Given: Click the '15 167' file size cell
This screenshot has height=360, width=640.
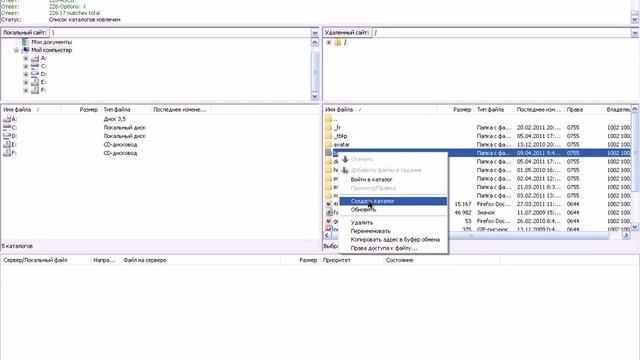Looking at the screenshot, I should click(463, 204).
